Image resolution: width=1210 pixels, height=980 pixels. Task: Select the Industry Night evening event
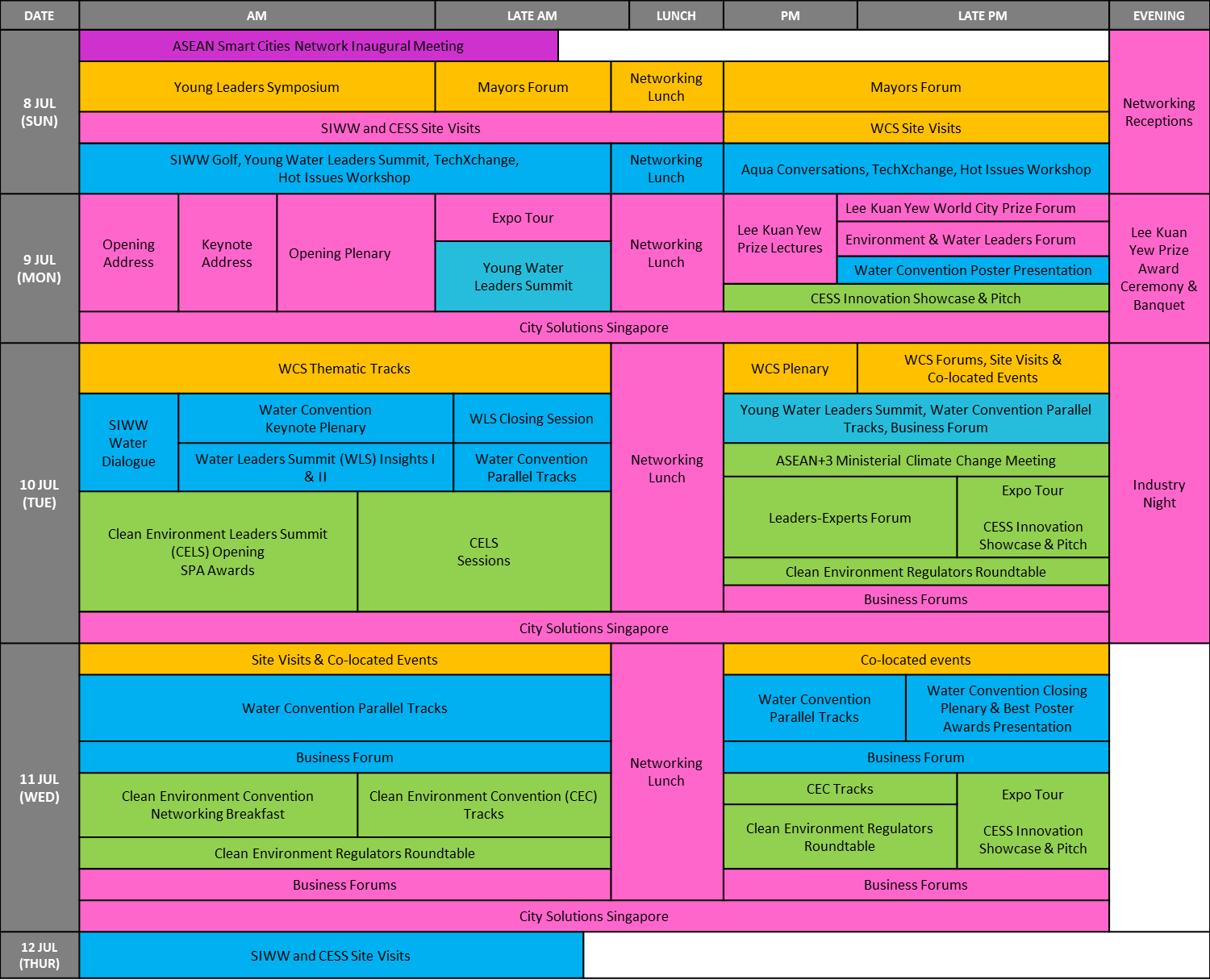pos(1158,494)
